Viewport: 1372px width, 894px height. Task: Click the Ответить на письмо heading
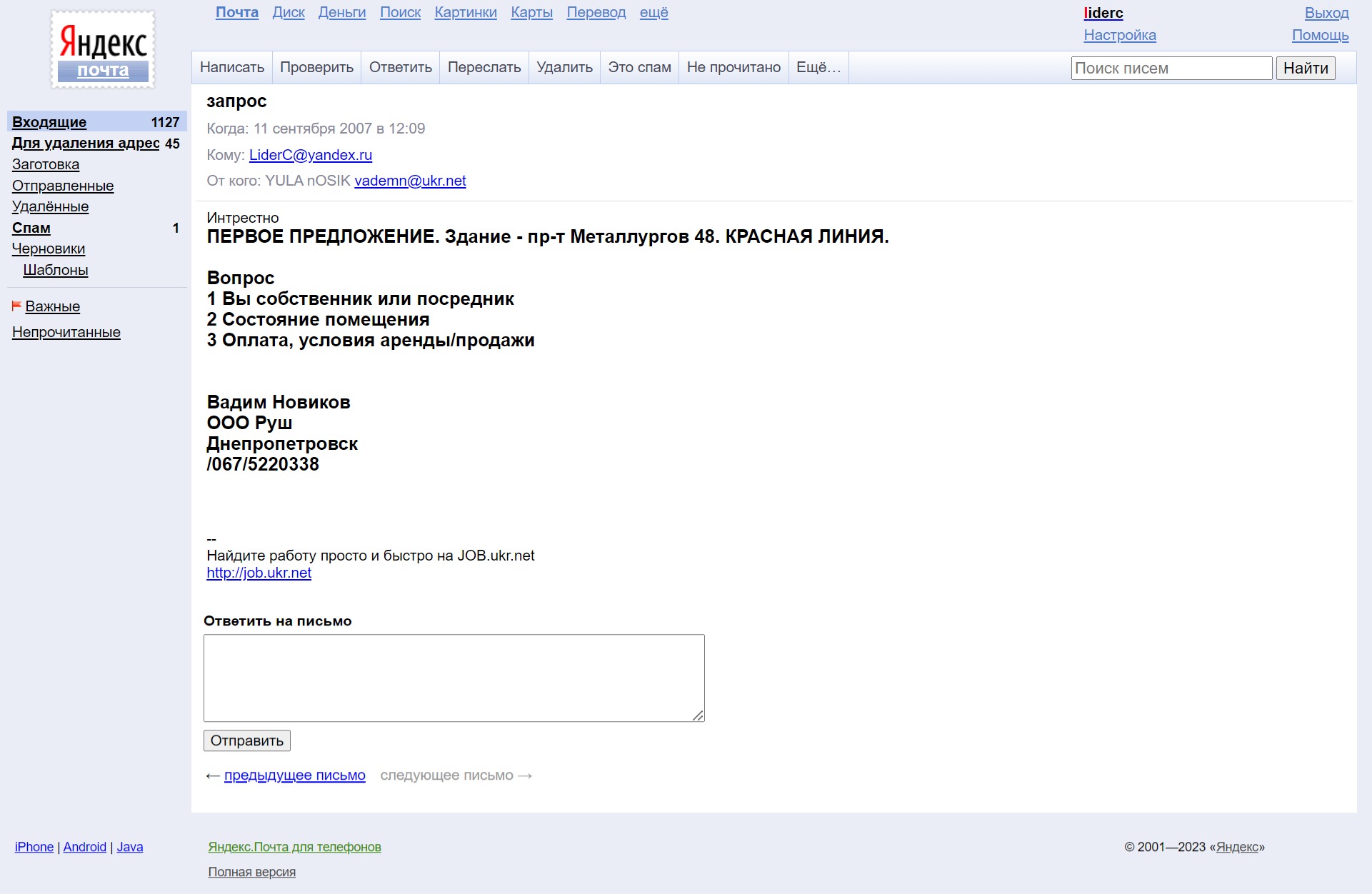coord(278,621)
